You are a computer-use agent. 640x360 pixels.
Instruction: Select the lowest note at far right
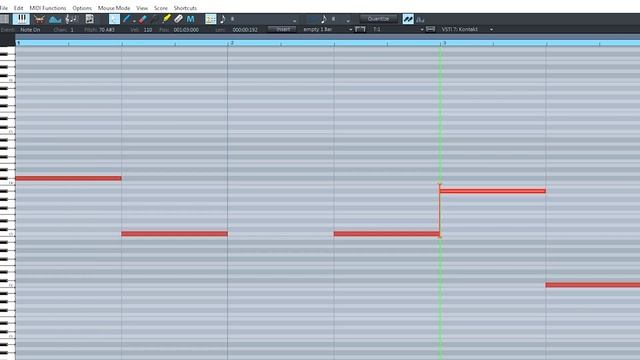tap(593, 285)
